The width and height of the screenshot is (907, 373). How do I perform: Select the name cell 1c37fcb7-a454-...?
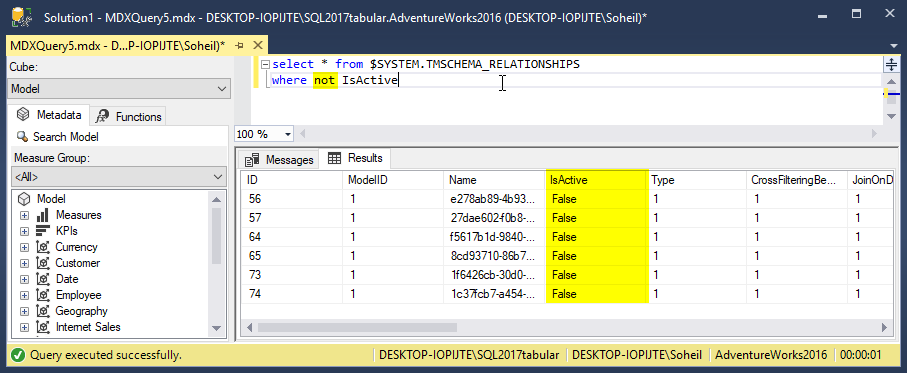pyautogui.click(x=494, y=294)
